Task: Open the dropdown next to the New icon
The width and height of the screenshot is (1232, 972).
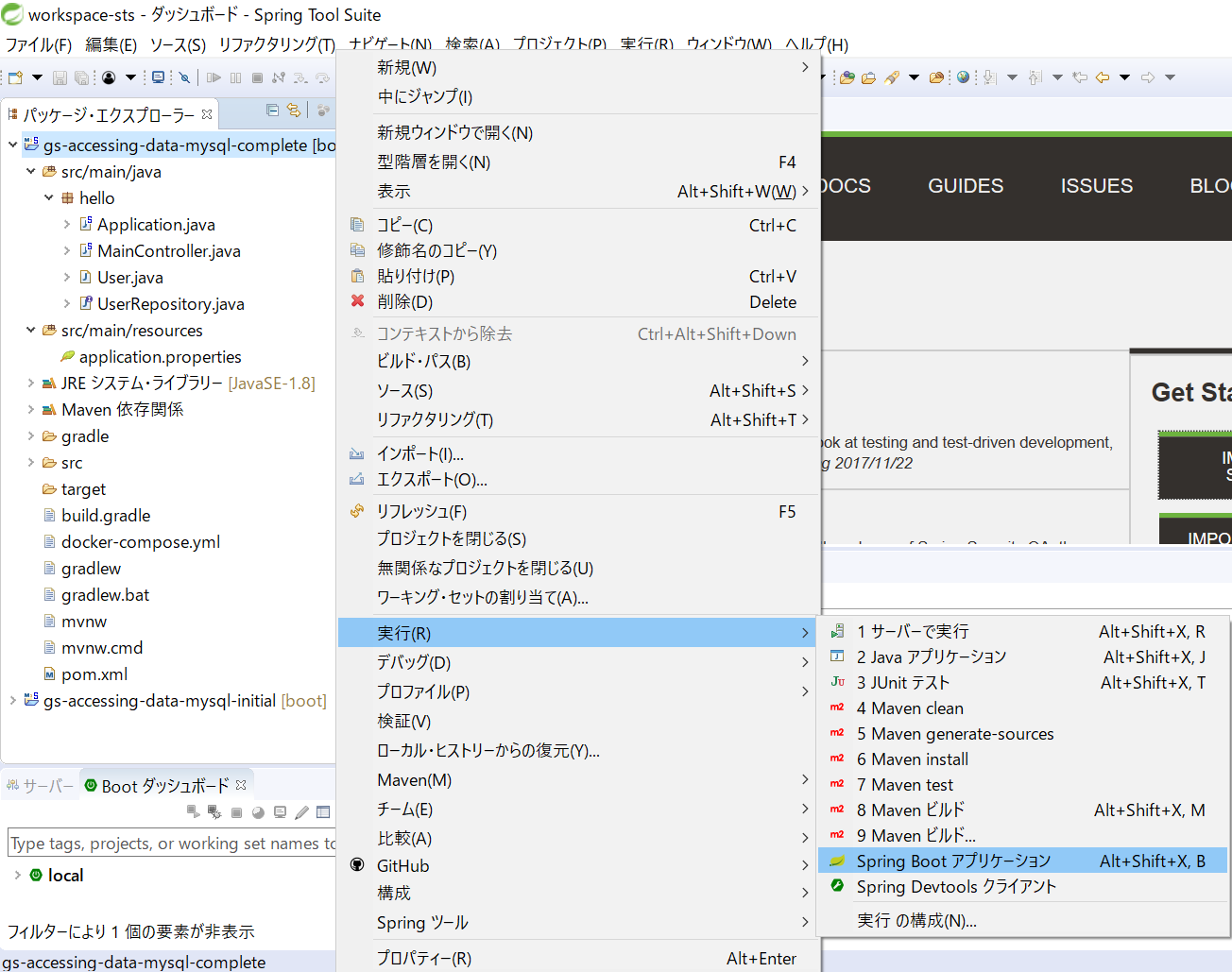Action: pos(38,77)
